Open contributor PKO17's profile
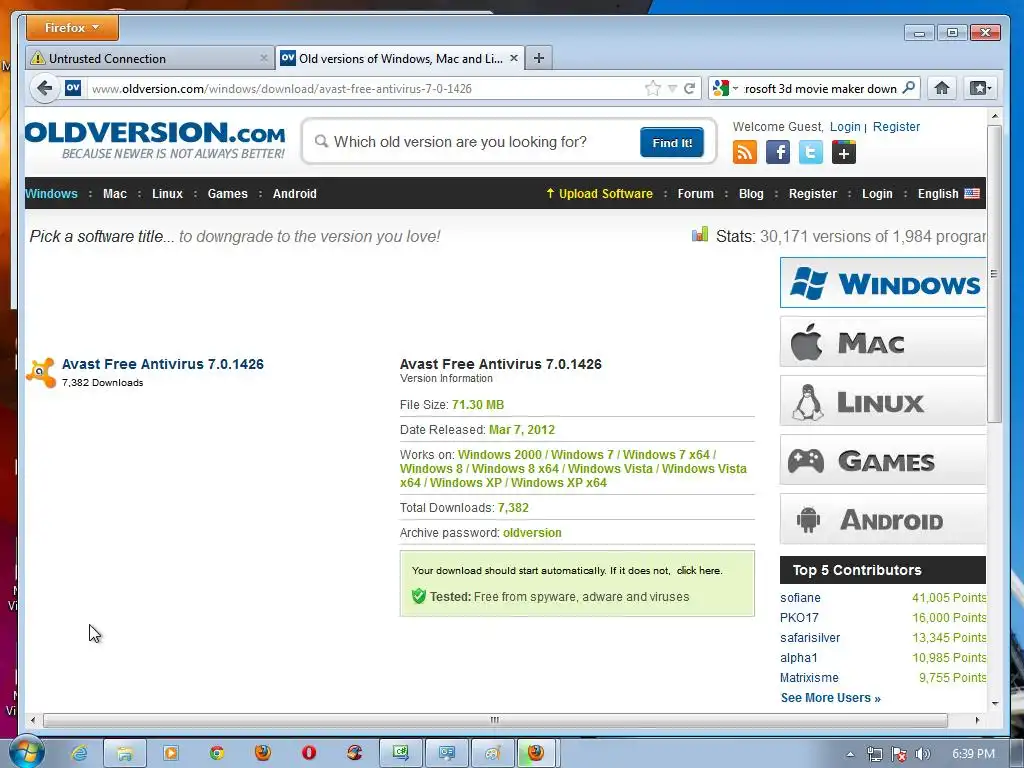Image resolution: width=1024 pixels, height=768 pixels. [x=799, y=618]
